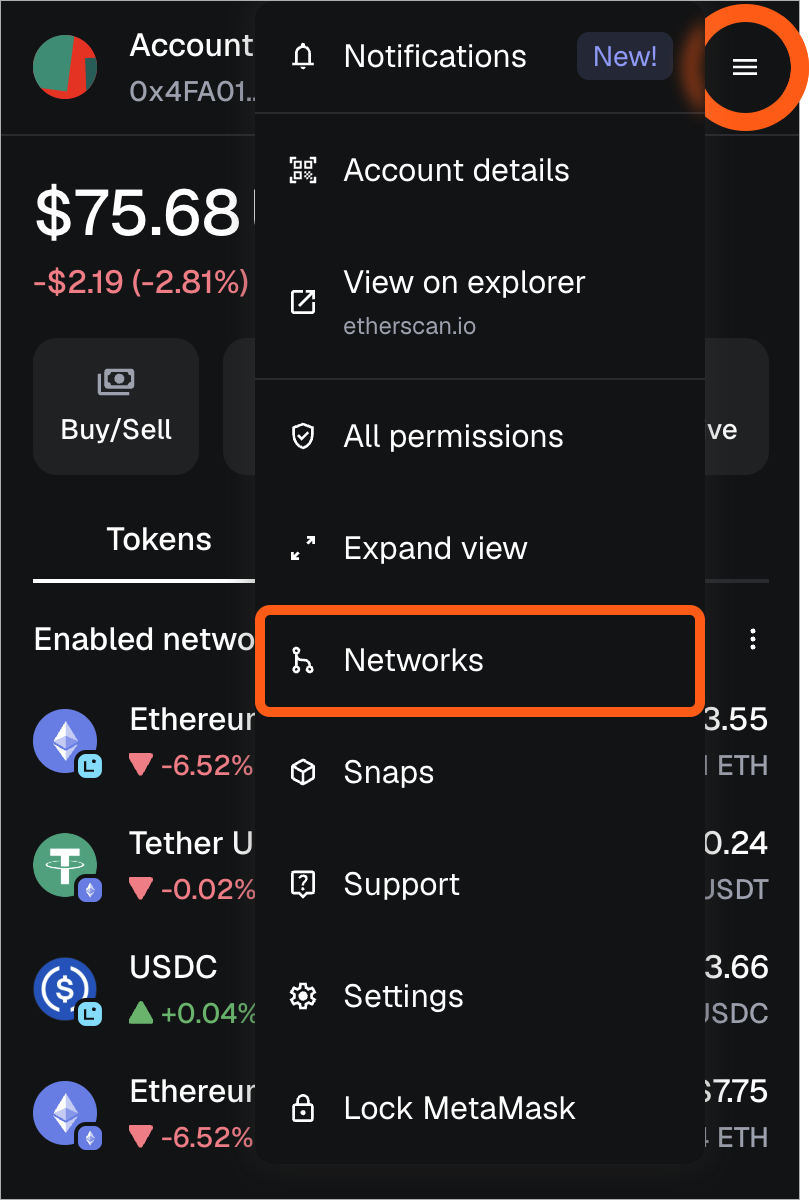Open the three-dot token options menu

[753, 640]
